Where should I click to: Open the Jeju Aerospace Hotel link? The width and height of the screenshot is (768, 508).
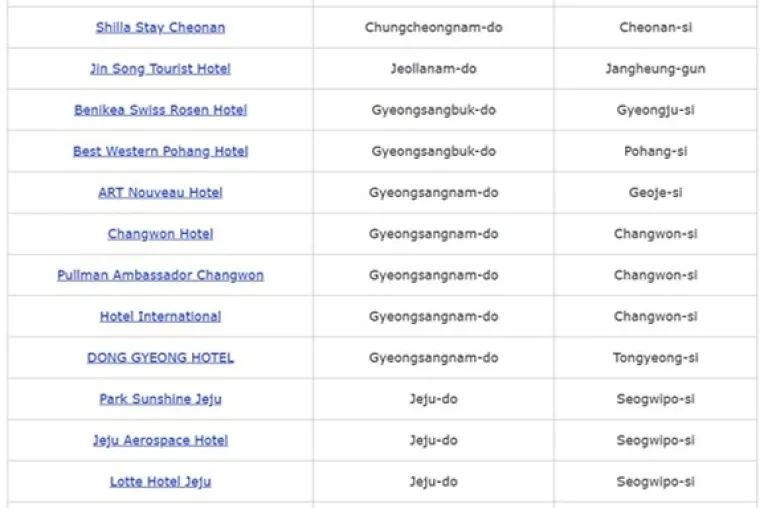pyautogui.click(x=160, y=440)
